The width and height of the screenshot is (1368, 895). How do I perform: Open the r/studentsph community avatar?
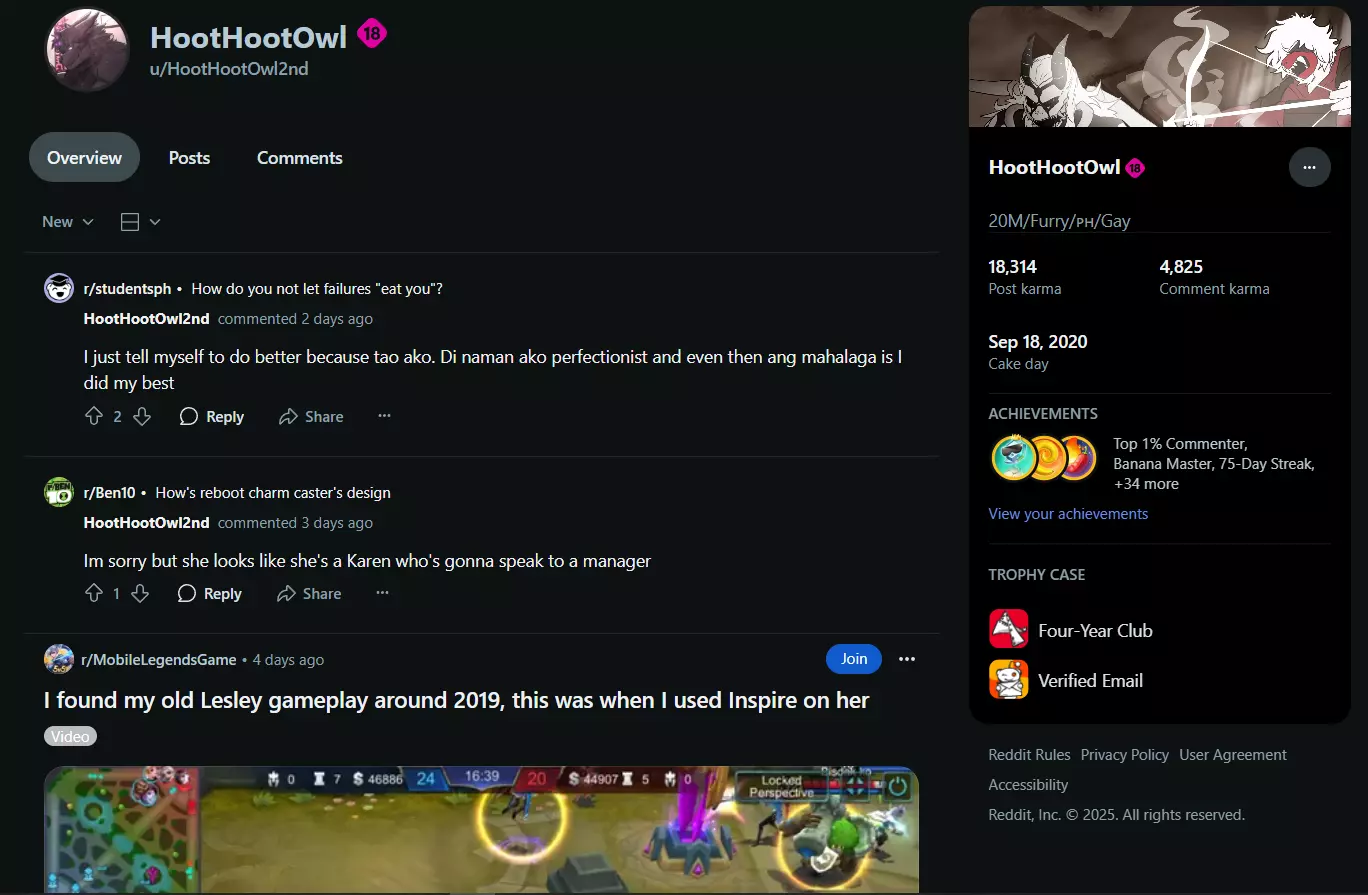[x=59, y=288]
